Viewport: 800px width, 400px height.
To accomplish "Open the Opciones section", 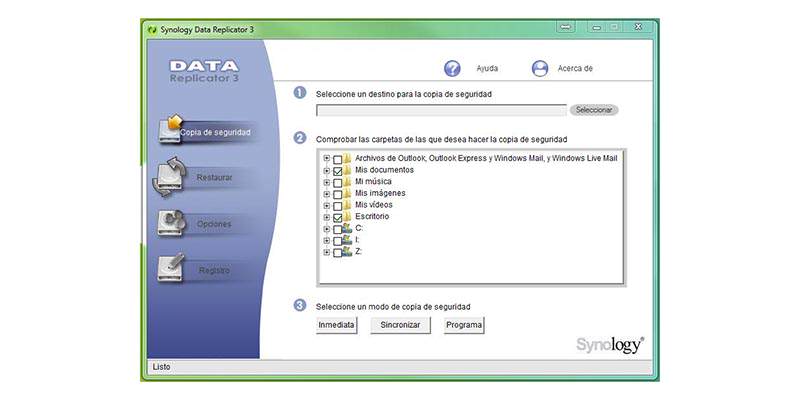I will (214, 224).
